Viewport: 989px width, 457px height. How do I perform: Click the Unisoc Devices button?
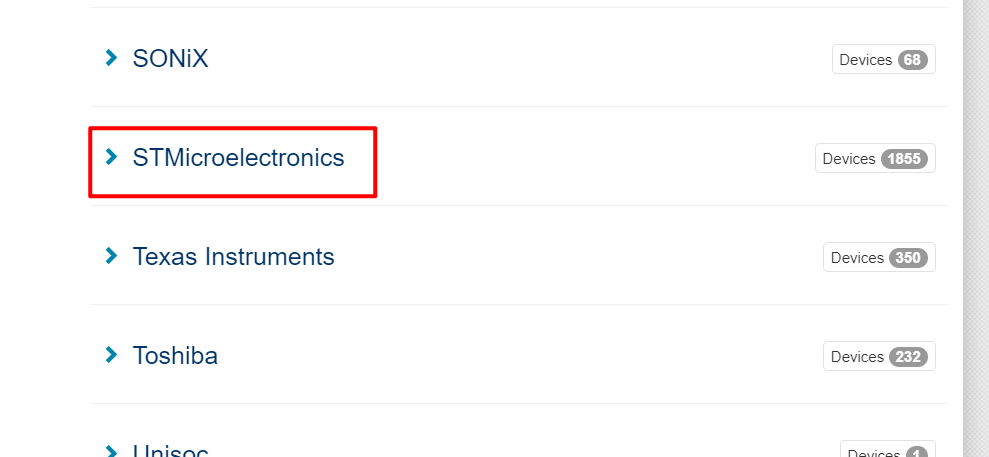pyautogui.click(x=888, y=449)
